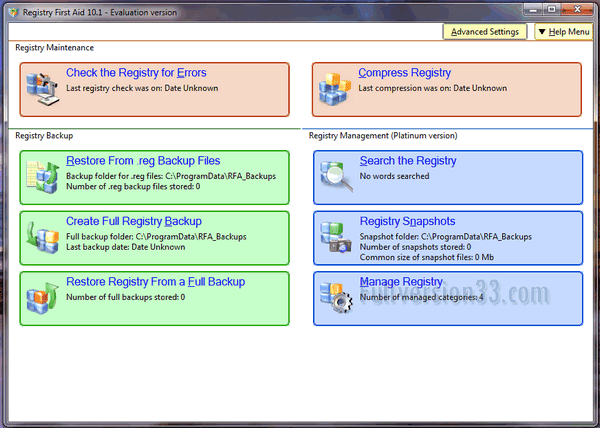
Task: Click 'Number of managed categories: 4' text
Action: click(x=421, y=297)
